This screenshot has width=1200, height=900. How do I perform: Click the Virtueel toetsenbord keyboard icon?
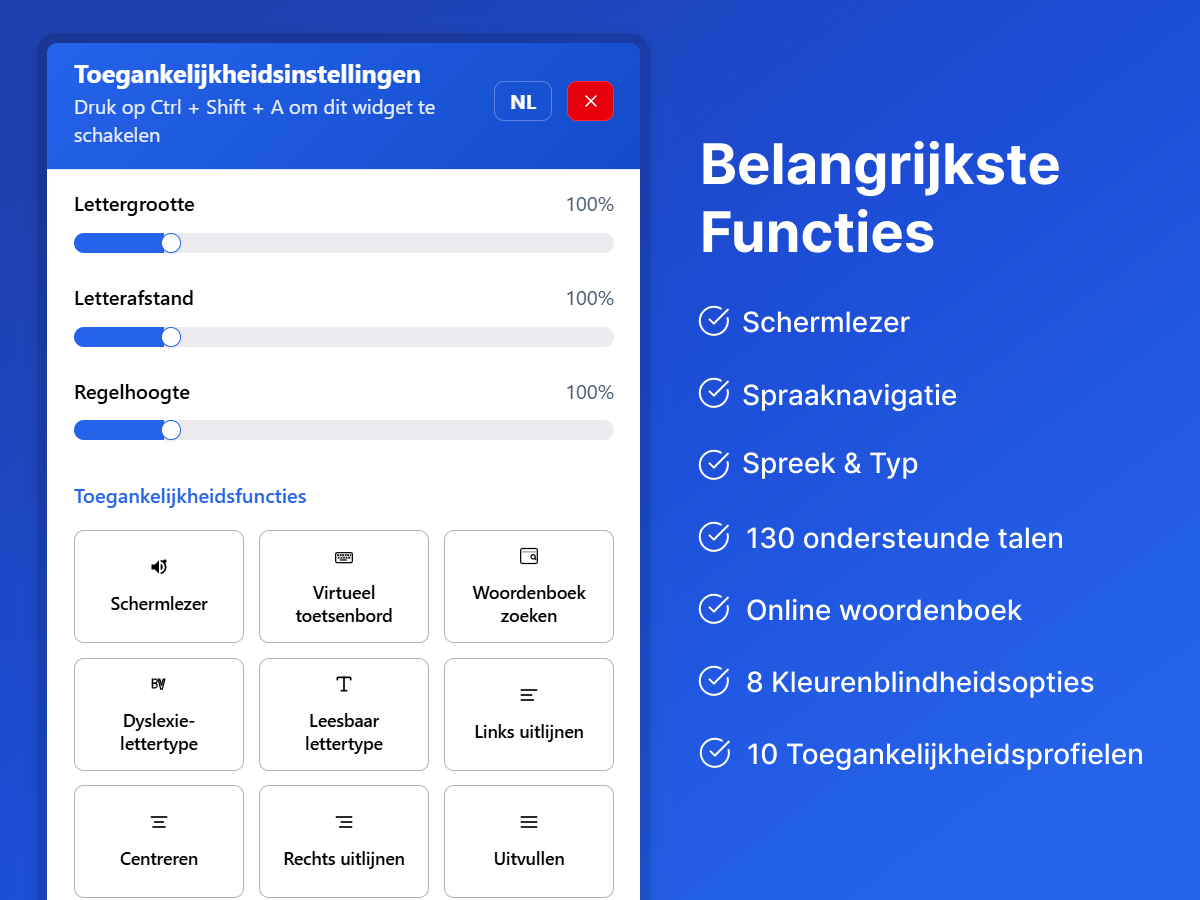point(344,557)
